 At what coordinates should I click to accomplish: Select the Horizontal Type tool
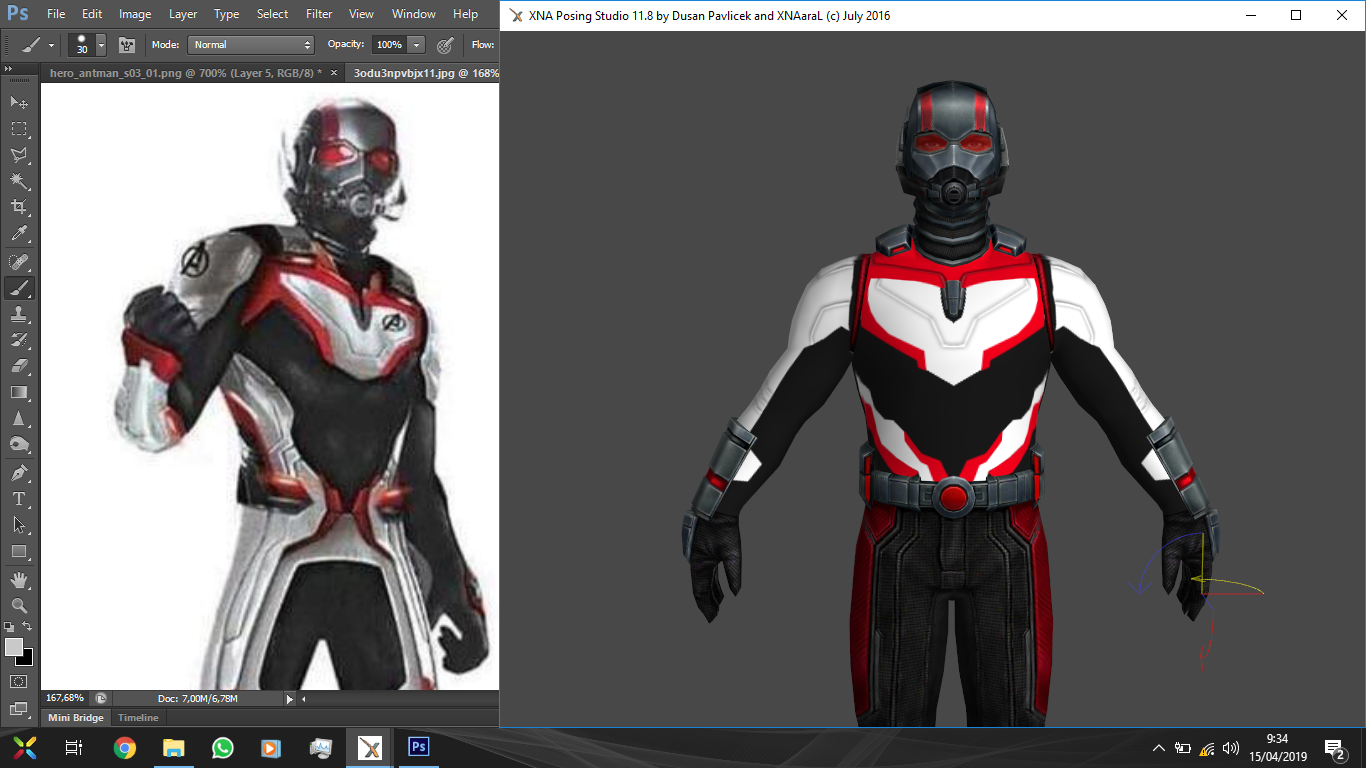(x=19, y=498)
